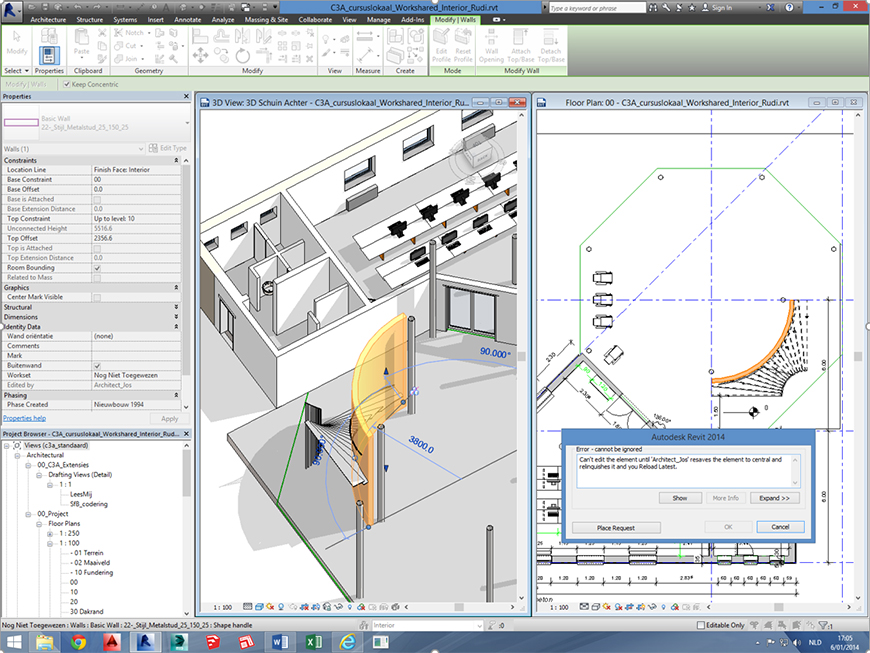Select the Join geometry tool
The width and height of the screenshot is (870, 653).
pos(129,58)
